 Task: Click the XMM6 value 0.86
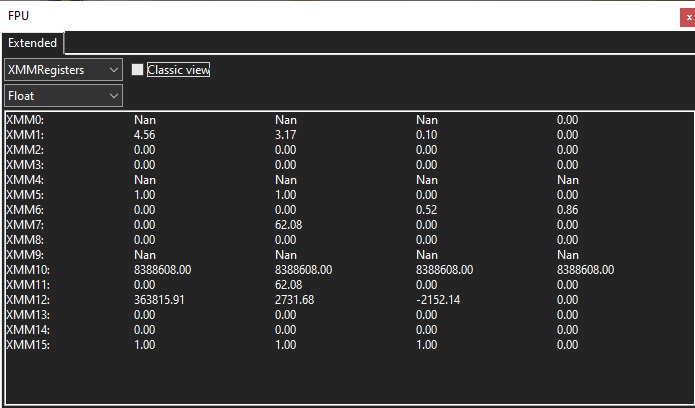[568, 210]
